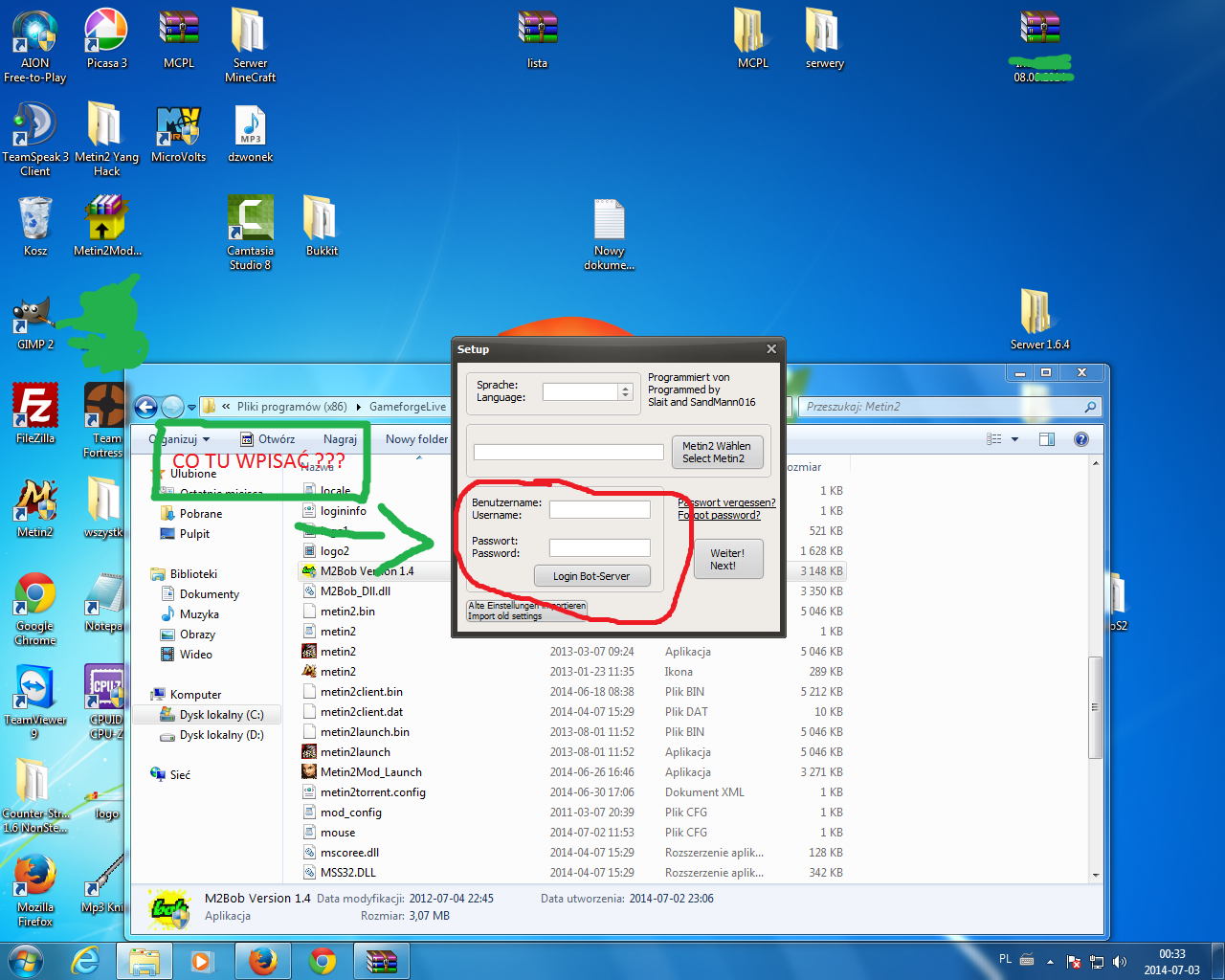
Task: Open the Bukkit desktop folder
Action: (x=322, y=227)
